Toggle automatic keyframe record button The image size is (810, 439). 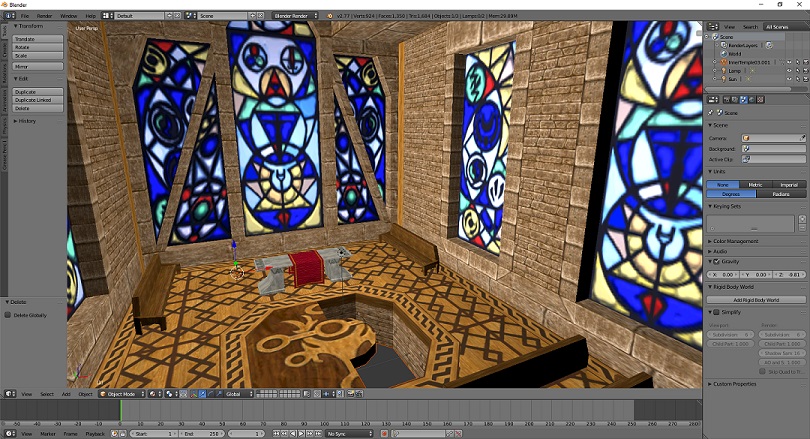[384, 434]
